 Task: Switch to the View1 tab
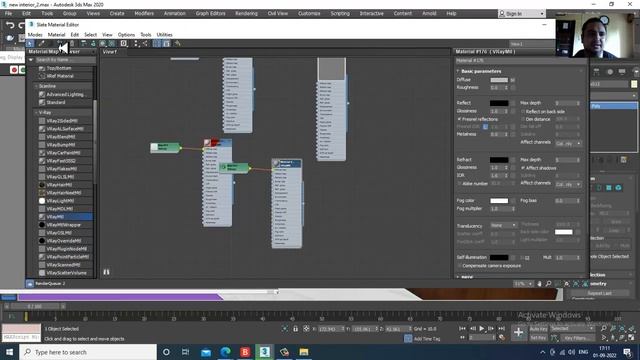click(x=110, y=52)
